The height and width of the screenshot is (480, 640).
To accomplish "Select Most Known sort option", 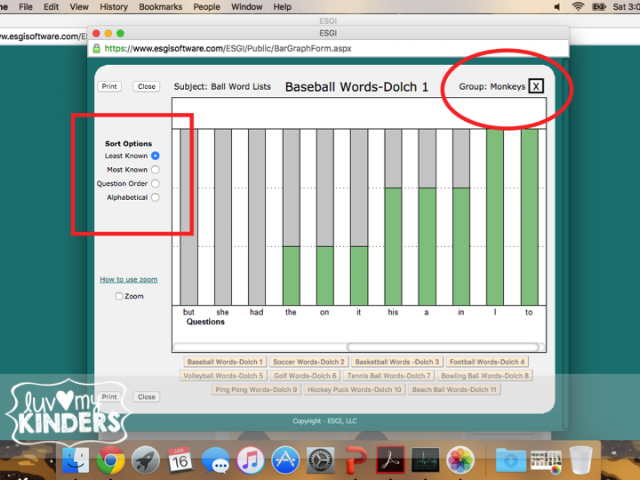I will click(155, 169).
